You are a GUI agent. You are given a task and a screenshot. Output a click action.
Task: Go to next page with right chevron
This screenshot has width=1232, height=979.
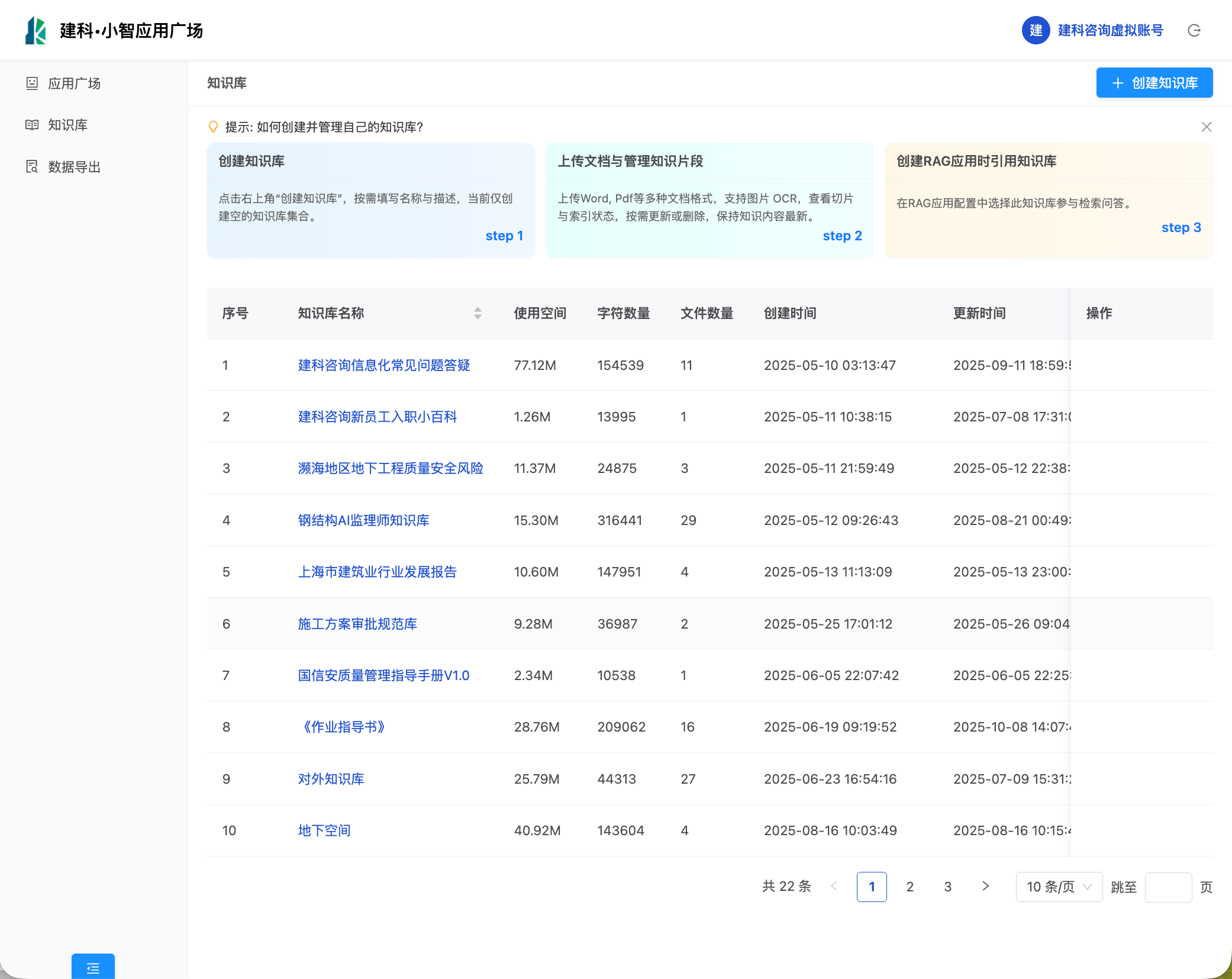pyautogui.click(x=985, y=886)
